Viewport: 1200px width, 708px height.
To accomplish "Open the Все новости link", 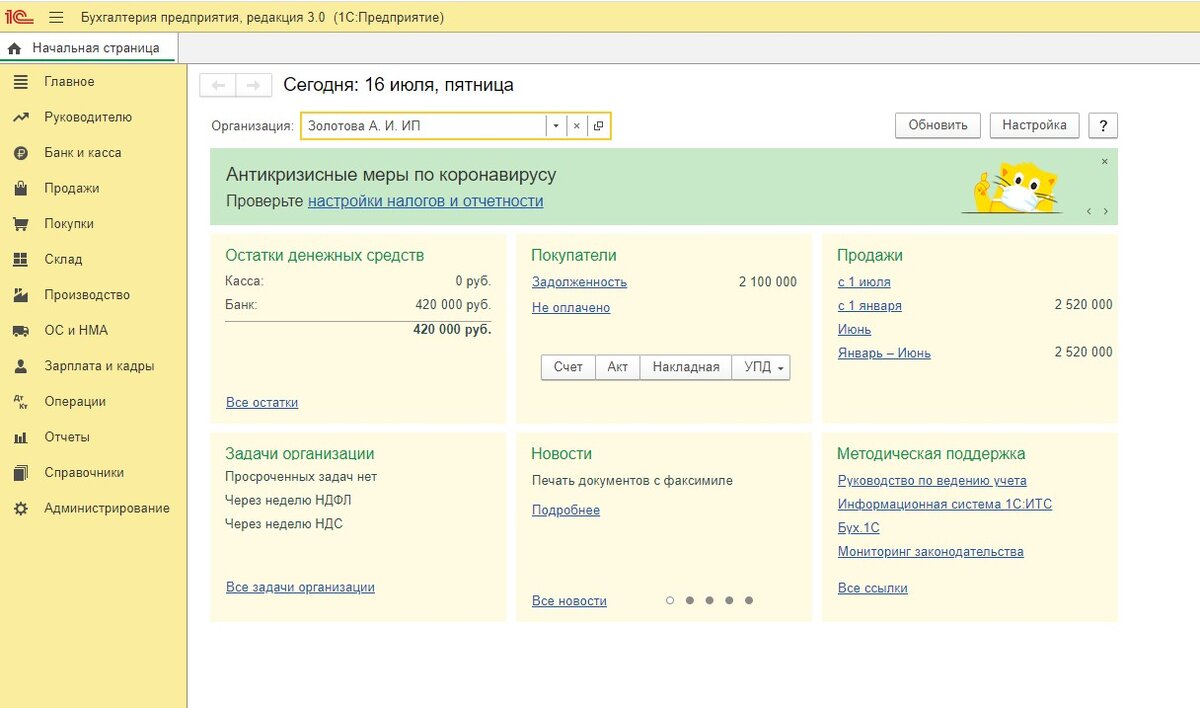I will click(x=569, y=601).
